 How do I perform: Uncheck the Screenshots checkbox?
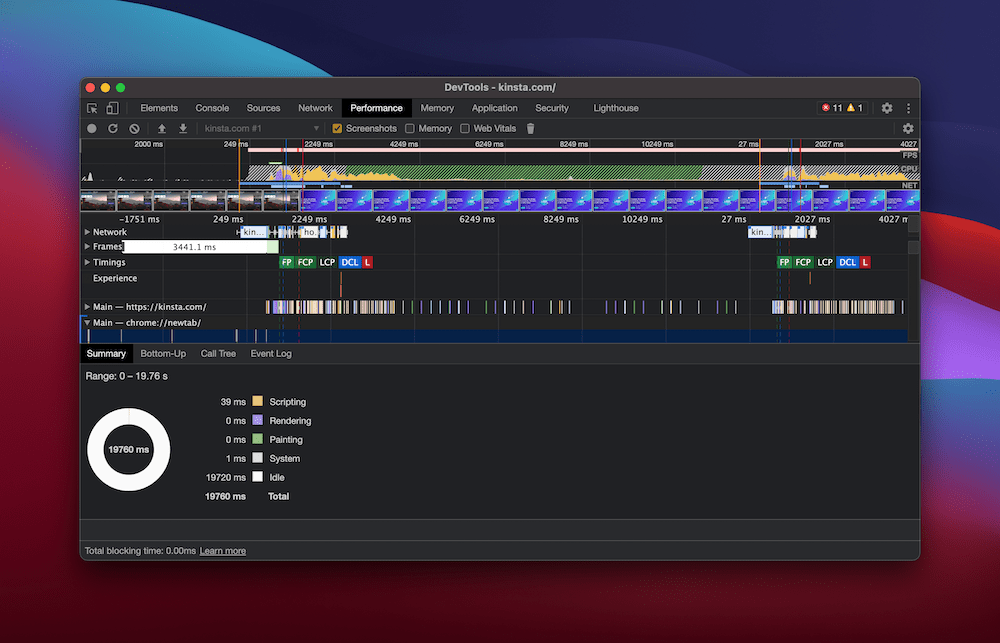tap(337, 129)
